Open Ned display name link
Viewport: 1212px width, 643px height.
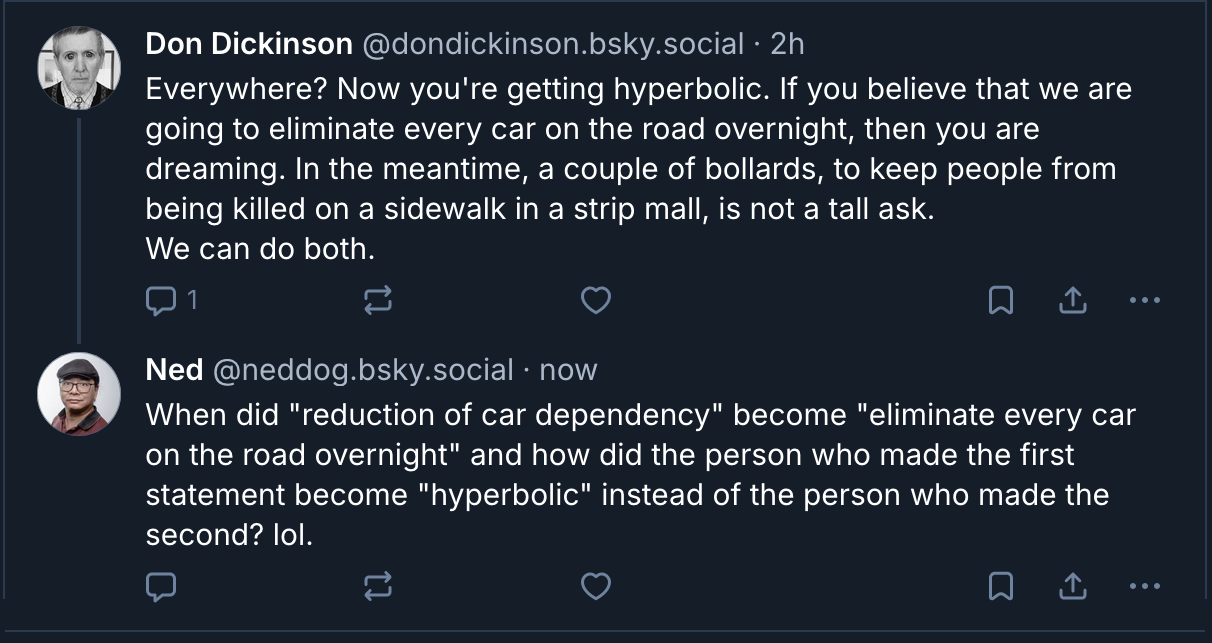pyautogui.click(x=174, y=370)
